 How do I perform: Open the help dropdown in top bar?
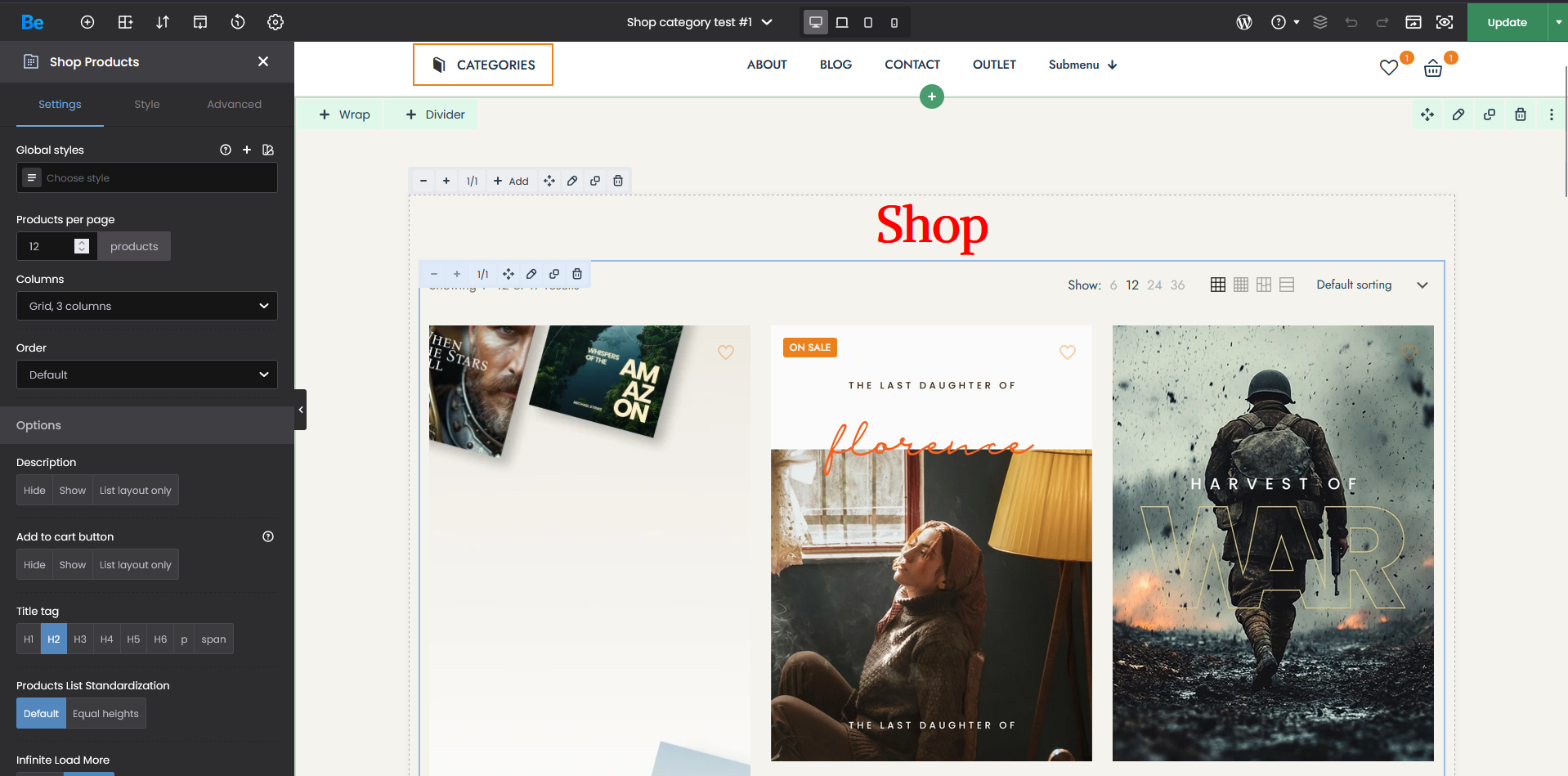click(x=1286, y=22)
